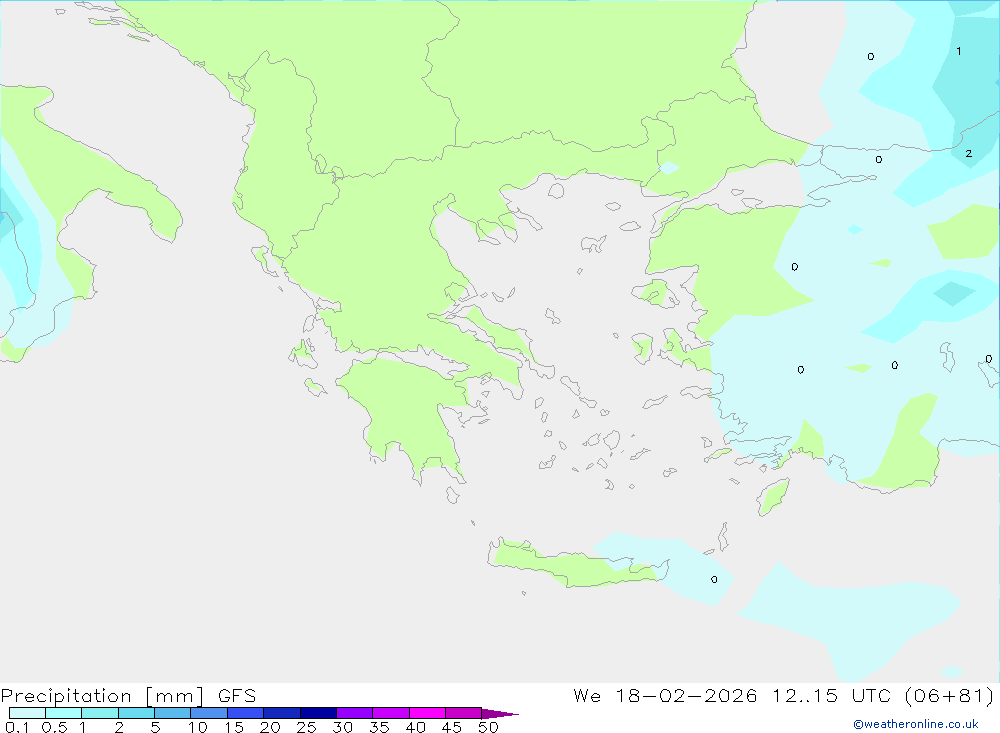The width and height of the screenshot is (1000, 733).
Task: Click the 'GFS' model label
Action: tap(237, 696)
